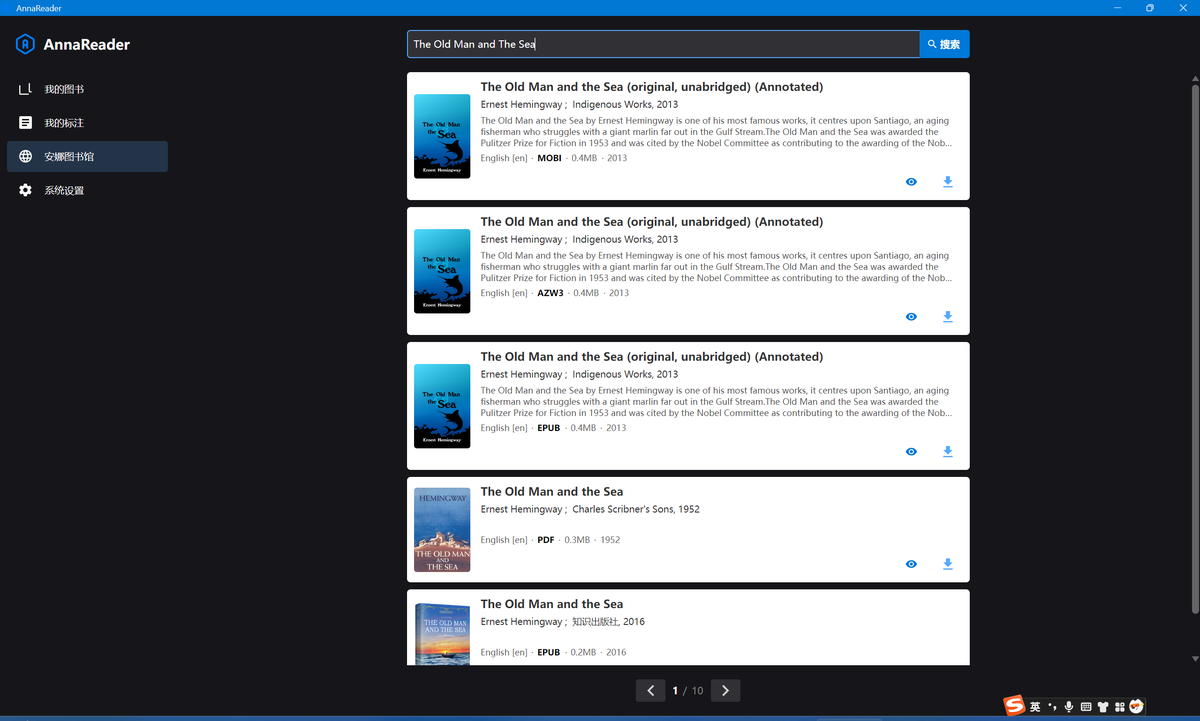Preview the 1952 PDF edition eye icon
The height and width of the screenshot is (721, 1200).
(x=911, y=564)
